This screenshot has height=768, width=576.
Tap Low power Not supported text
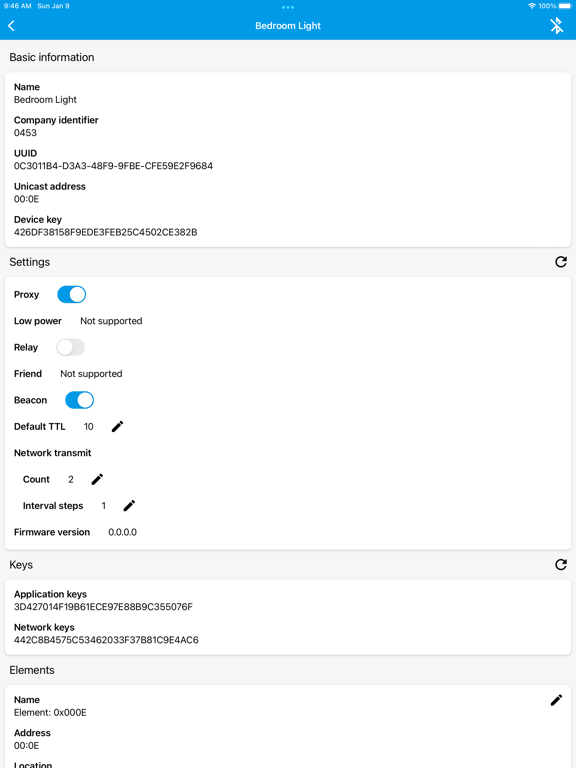(x=111, y=321)
